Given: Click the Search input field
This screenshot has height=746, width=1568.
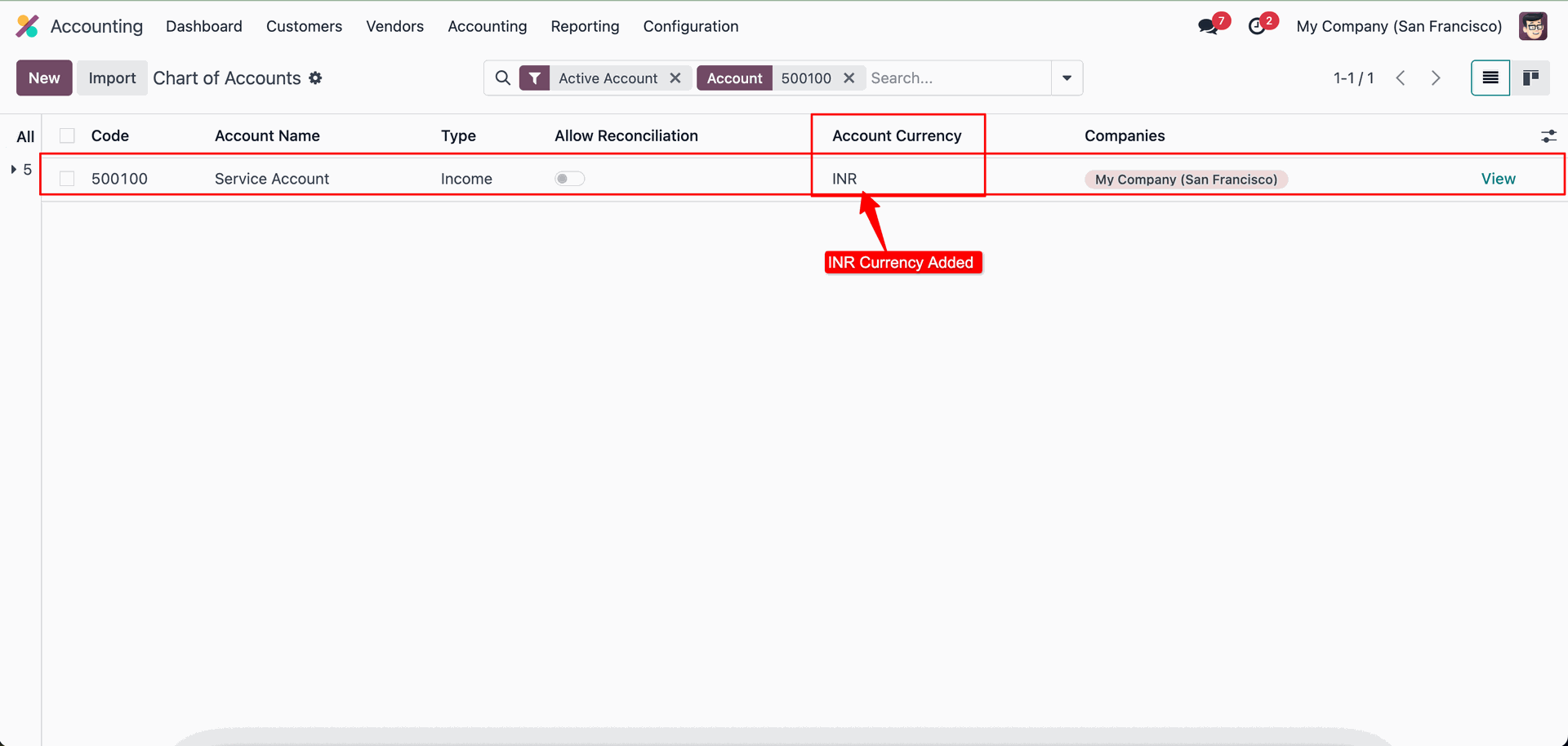Looking at the screenshot, I should [958, 78].
